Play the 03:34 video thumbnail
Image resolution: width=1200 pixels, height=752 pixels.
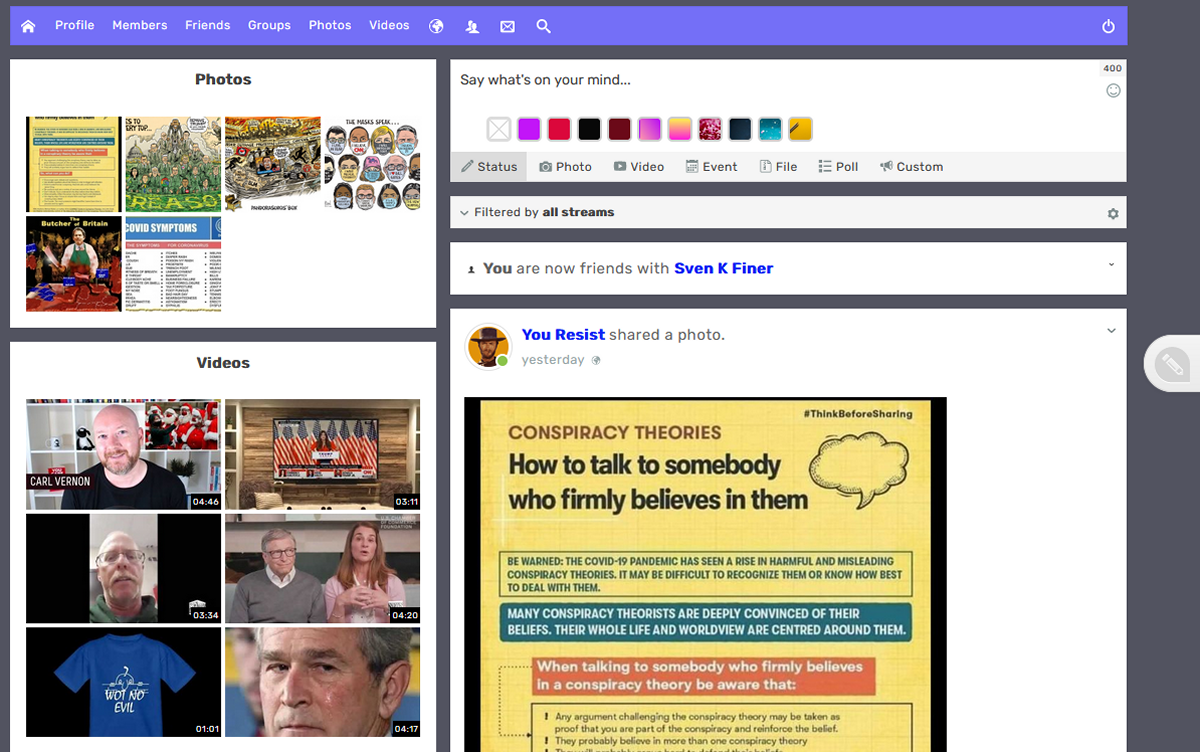pos(123,569)
